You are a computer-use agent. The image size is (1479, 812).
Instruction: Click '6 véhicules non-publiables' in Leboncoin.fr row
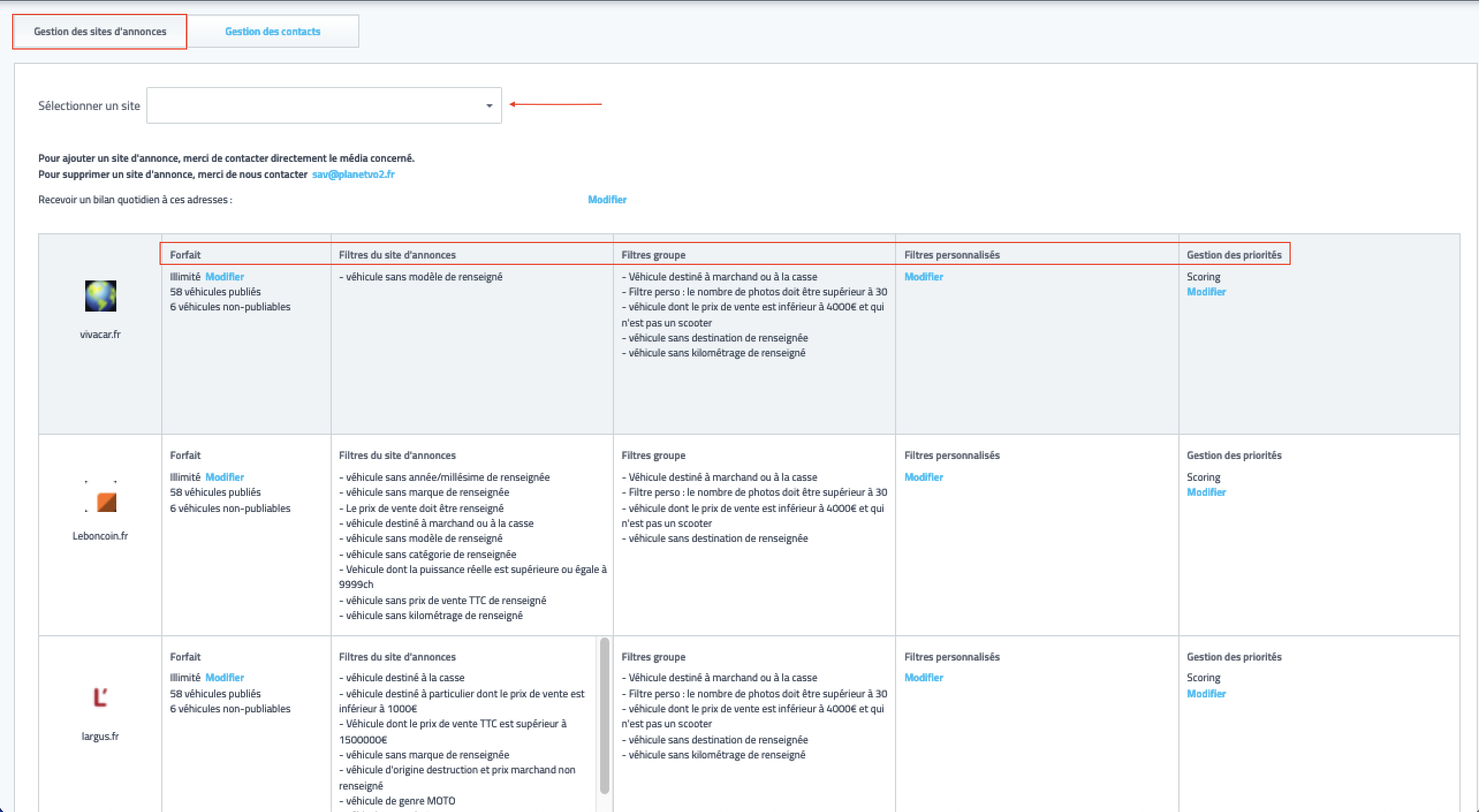pos(230,509)
